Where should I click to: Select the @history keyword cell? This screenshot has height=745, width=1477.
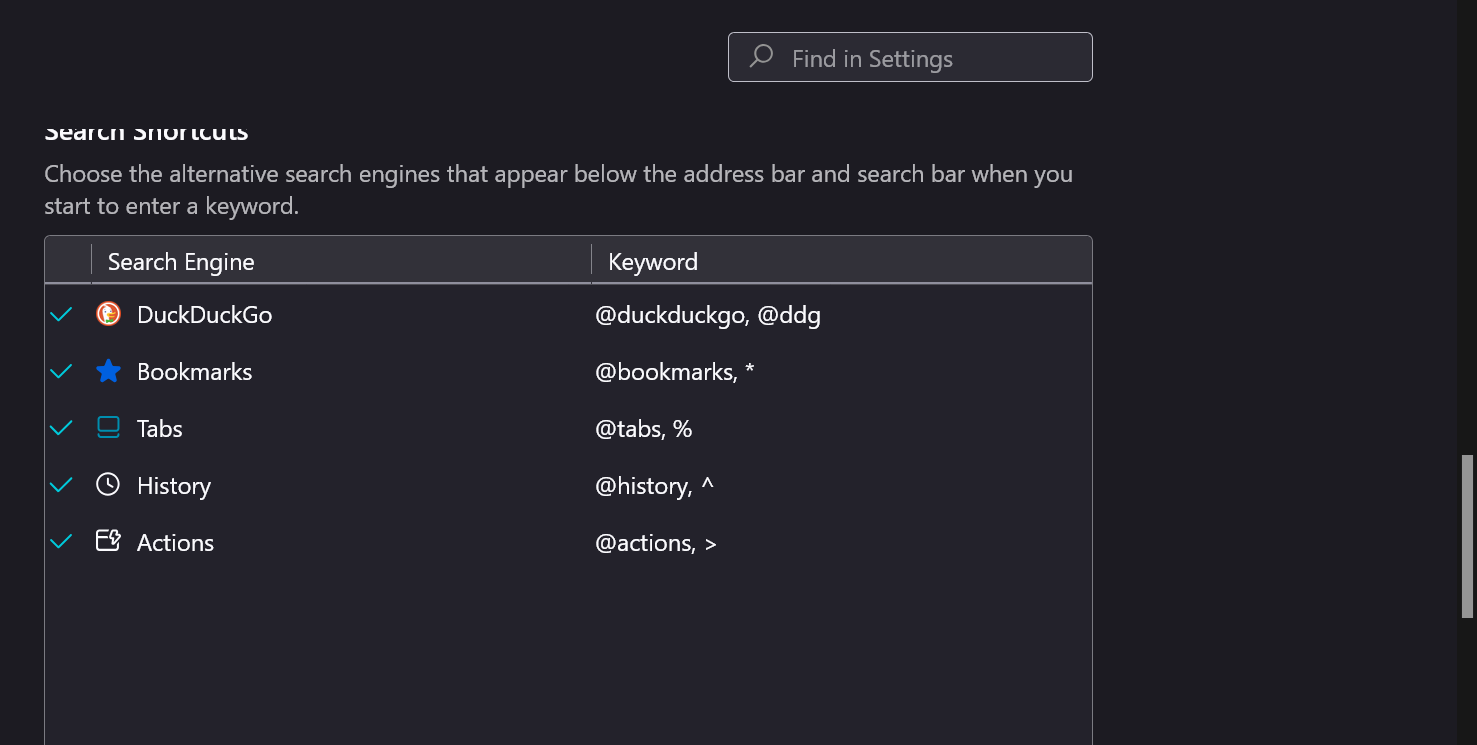655,486
